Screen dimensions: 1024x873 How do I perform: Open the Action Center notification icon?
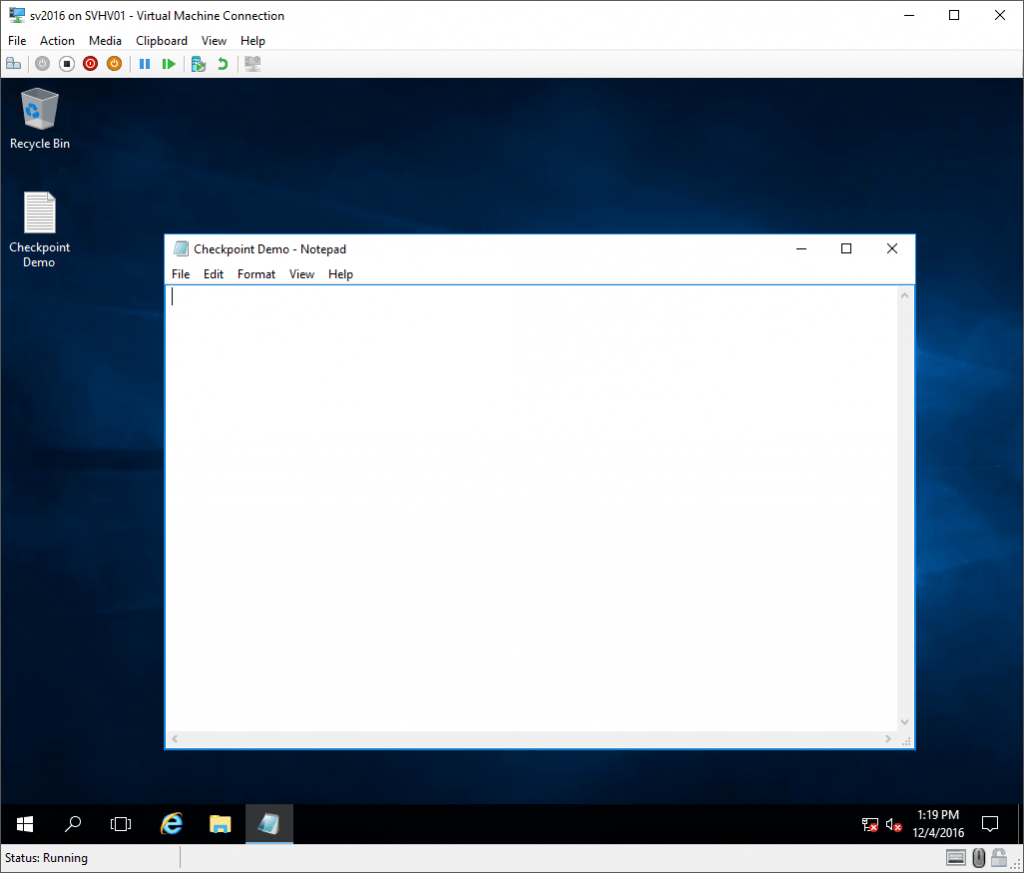click(990, 824)
